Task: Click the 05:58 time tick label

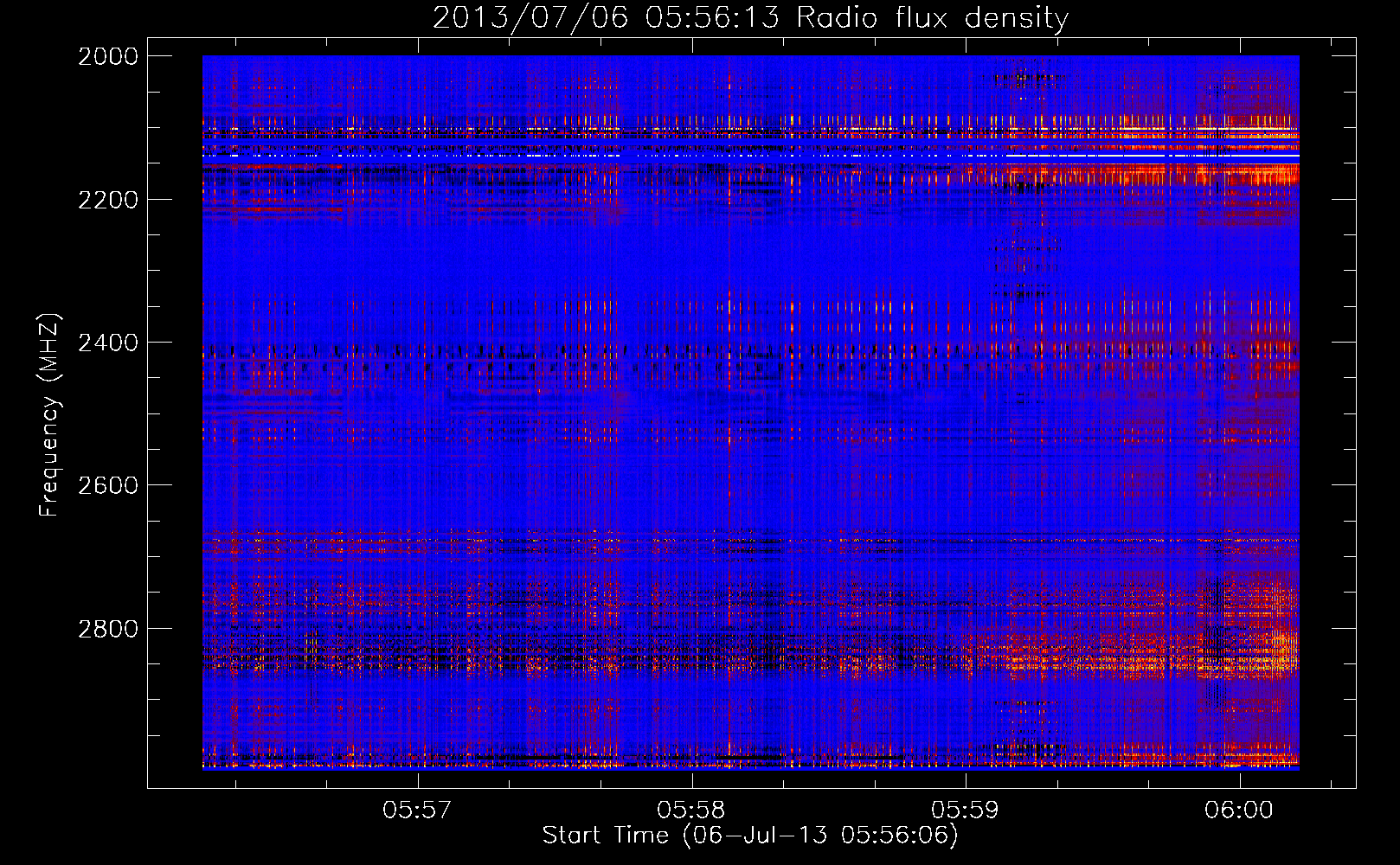Action: (691, 810)
